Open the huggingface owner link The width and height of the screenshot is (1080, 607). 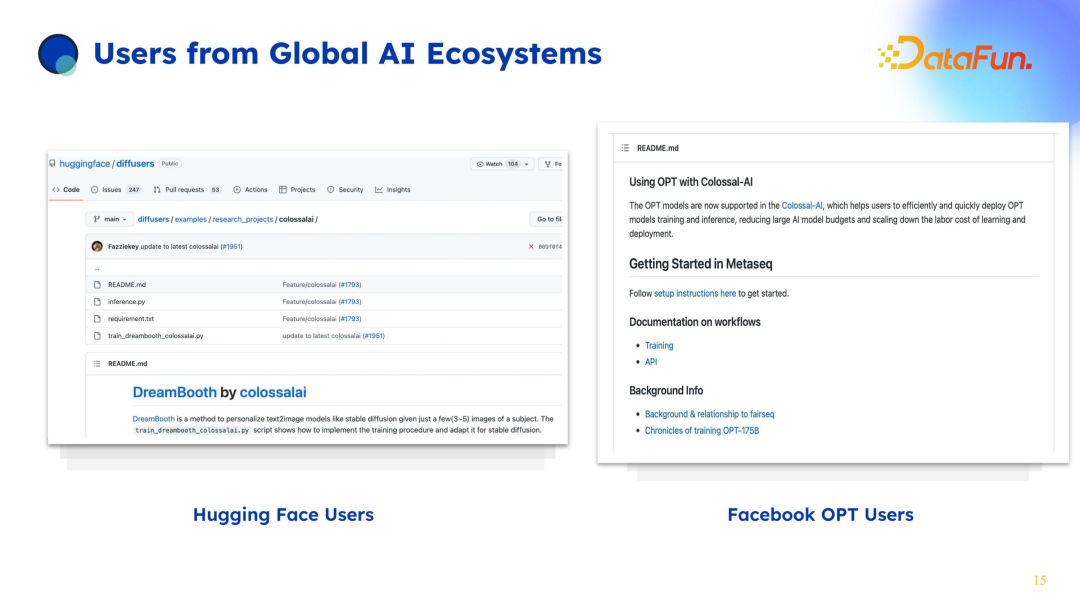[x=85, y=164]
